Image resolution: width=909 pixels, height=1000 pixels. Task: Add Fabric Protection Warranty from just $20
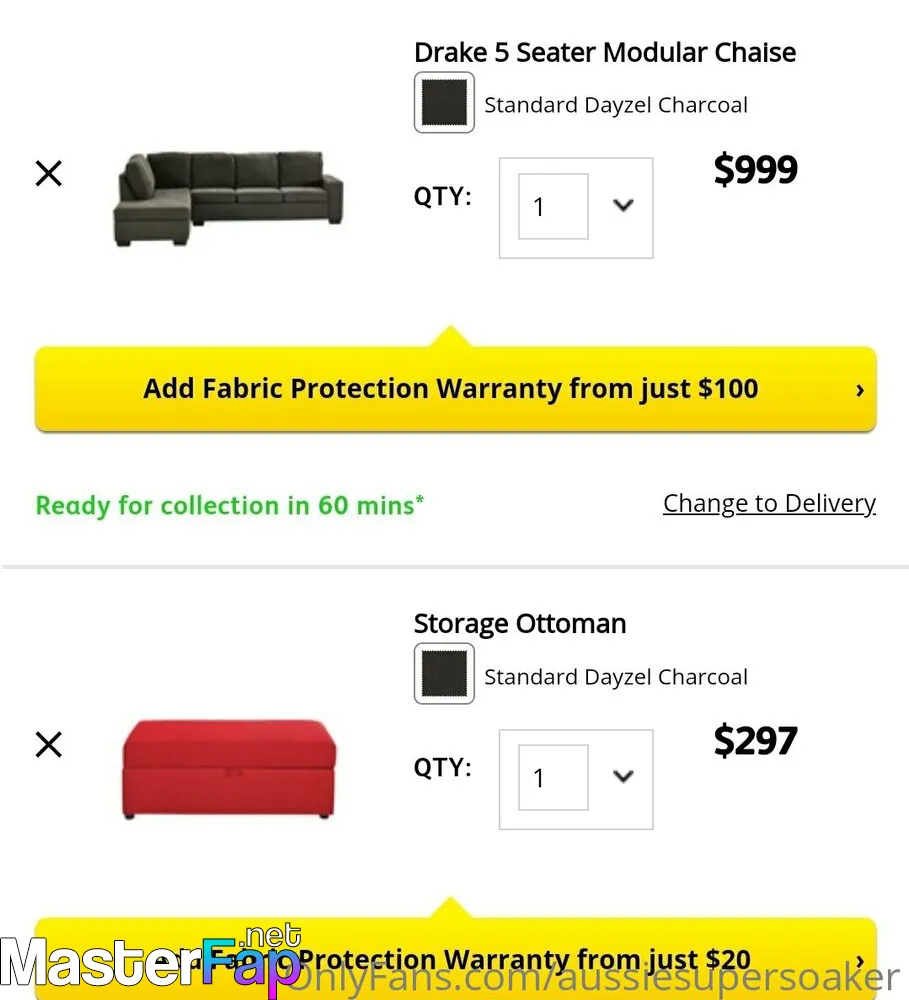pos(455,959)
